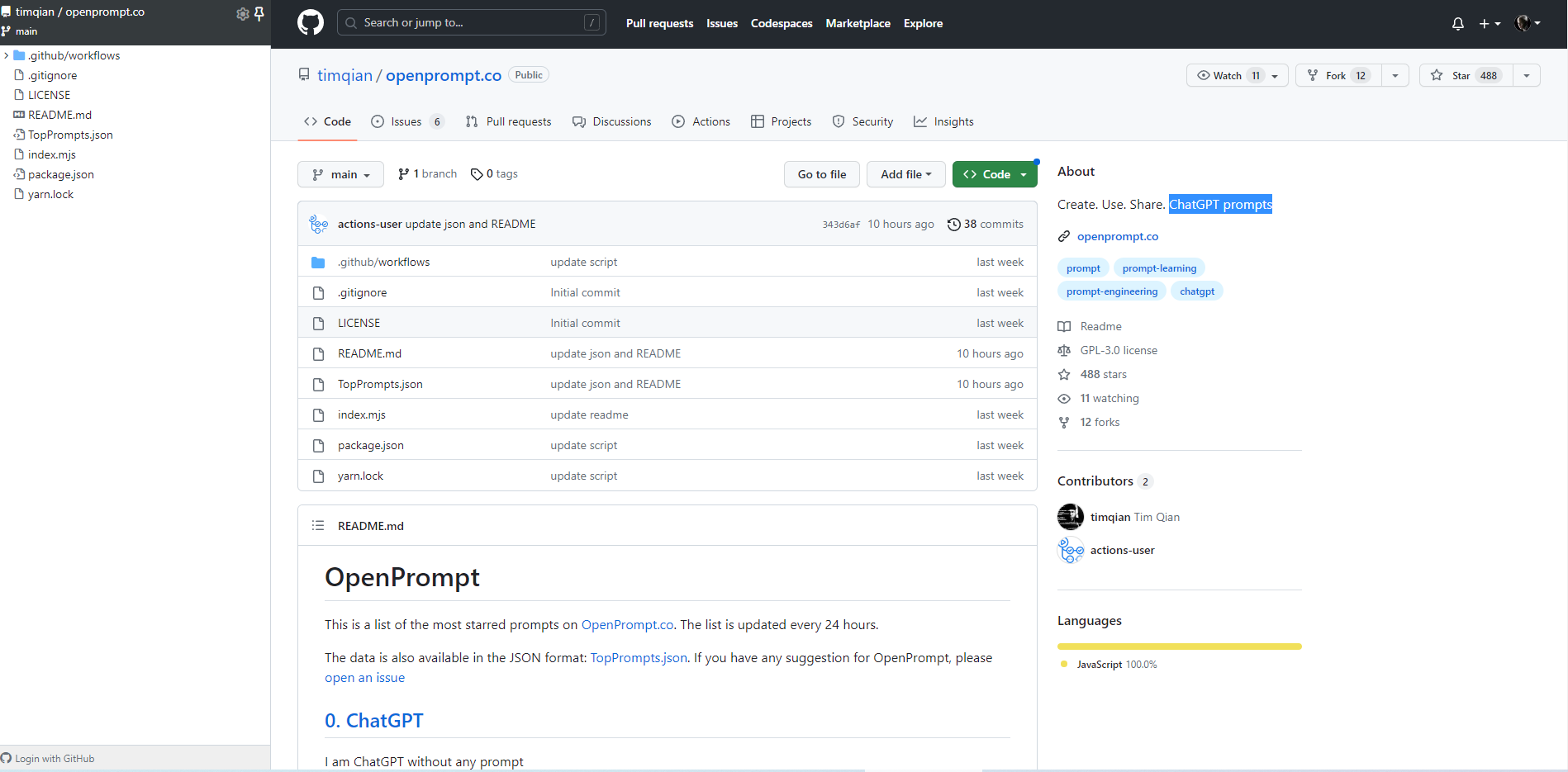Open the 38 commits history link
Viewport: 1568px width, 772px height.
[x=986, y=224]
